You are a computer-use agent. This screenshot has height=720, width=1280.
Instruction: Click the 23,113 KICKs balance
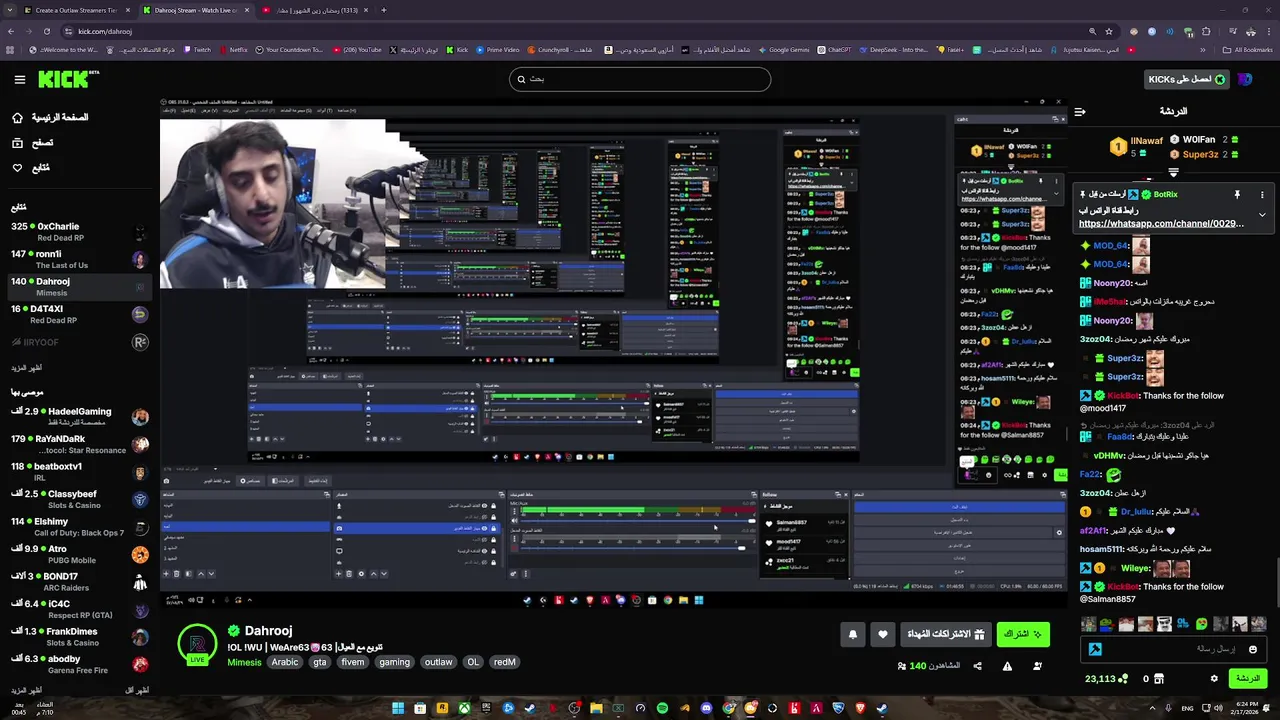click(1106, 679)
